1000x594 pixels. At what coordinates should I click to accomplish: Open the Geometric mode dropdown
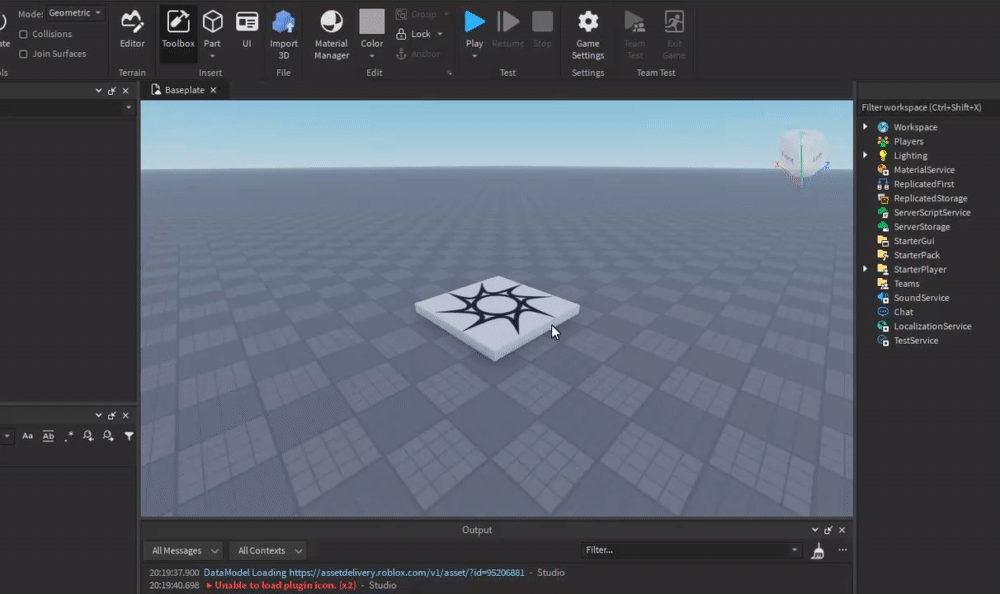75,13
